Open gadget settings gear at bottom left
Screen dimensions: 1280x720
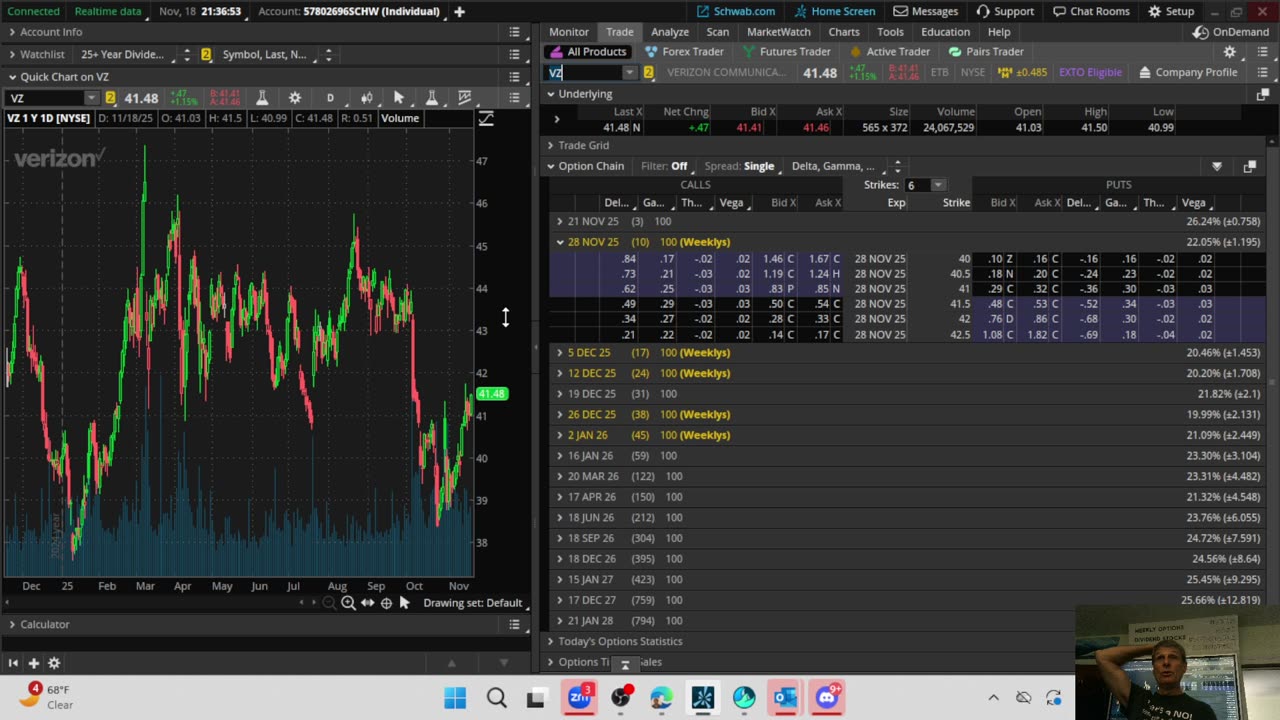tap(54, 663)
